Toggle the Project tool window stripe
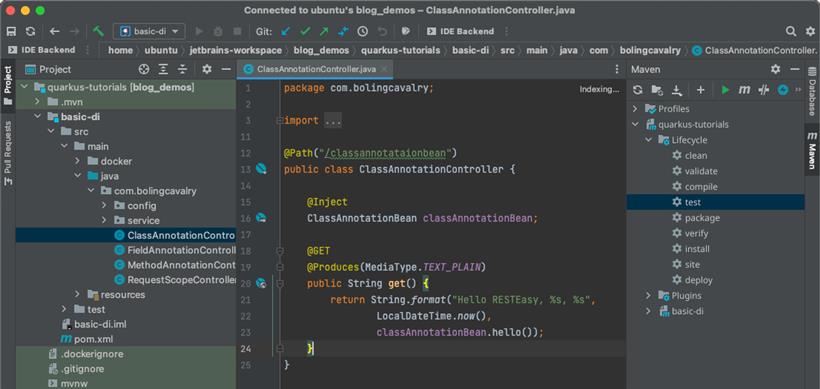The height and width of the screenshot is (389, 820). [x=8, y=86]
